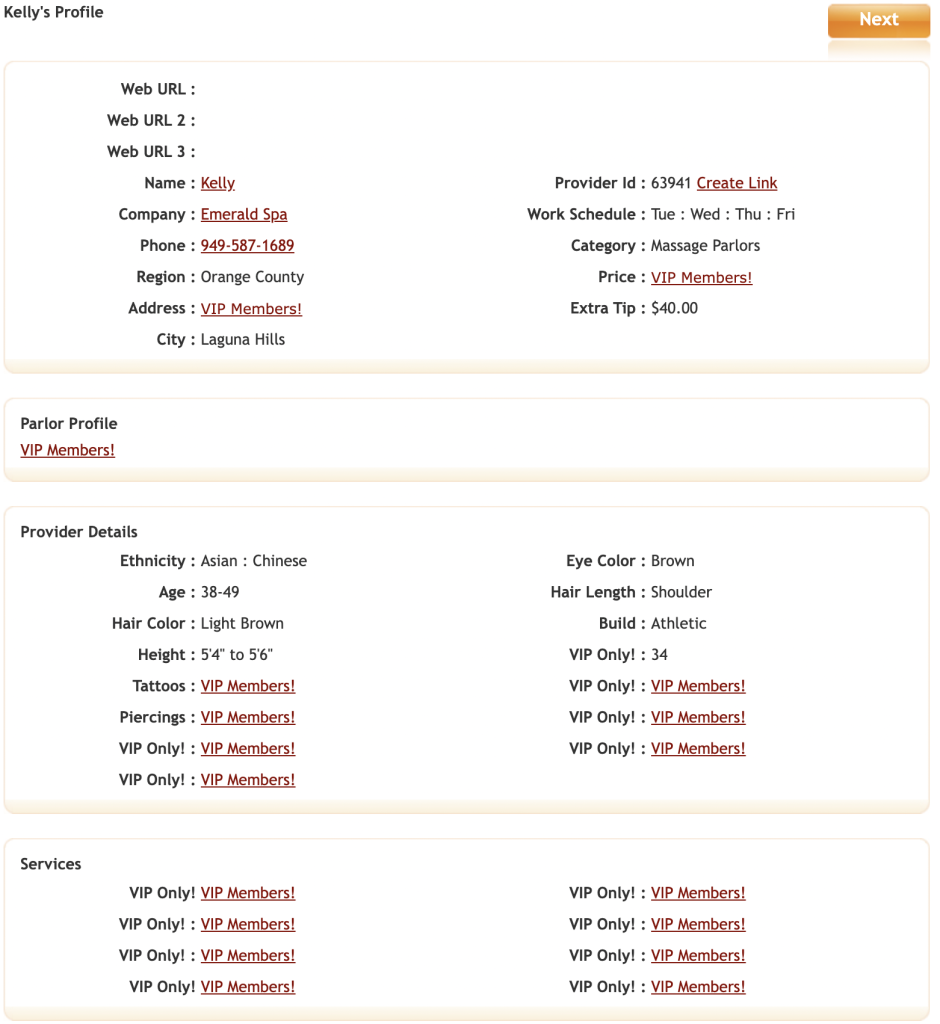Click the orange Next button
This screenshot has height=1024, width=940.
click(x=878, y=19)
